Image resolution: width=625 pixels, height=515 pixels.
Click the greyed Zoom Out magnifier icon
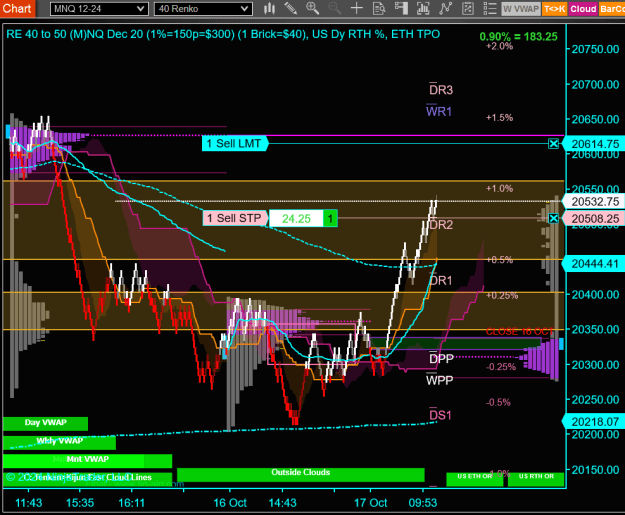point(334,8)
